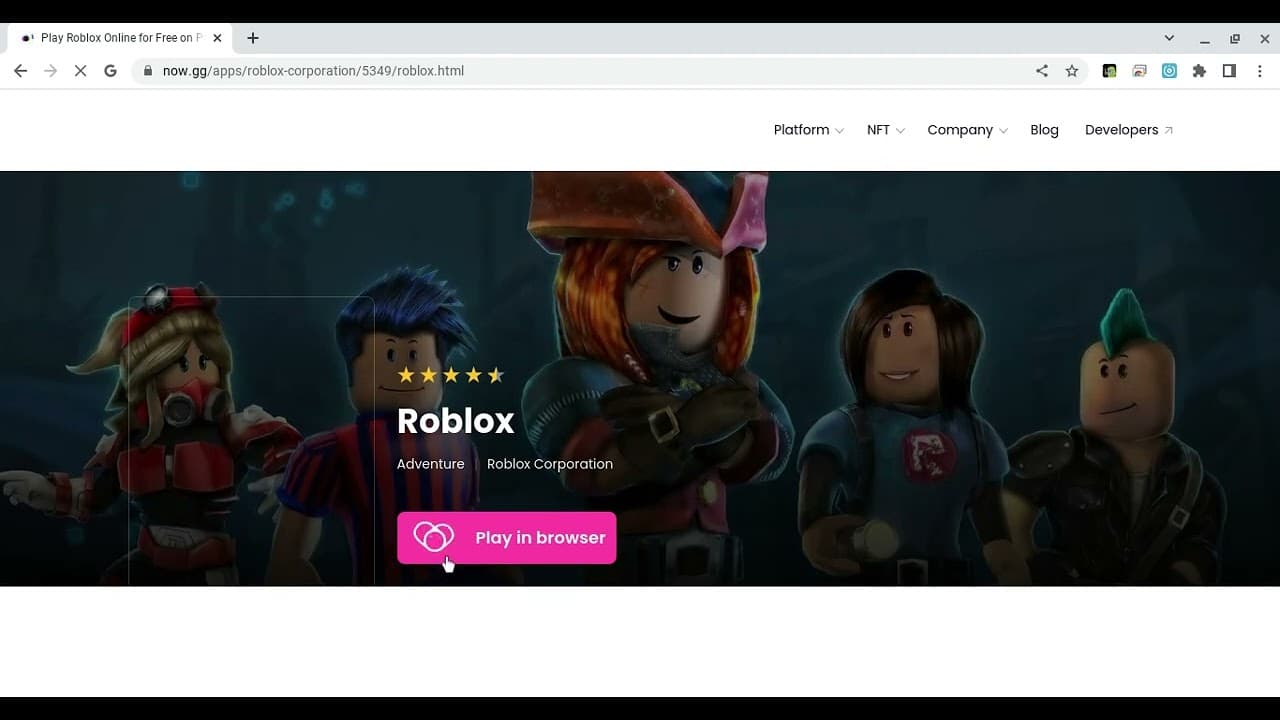Image resolution: width=1280 pixels, height=720 pixels.
Task: Select the Play Roblox Online tab
Action: (120, 38)
